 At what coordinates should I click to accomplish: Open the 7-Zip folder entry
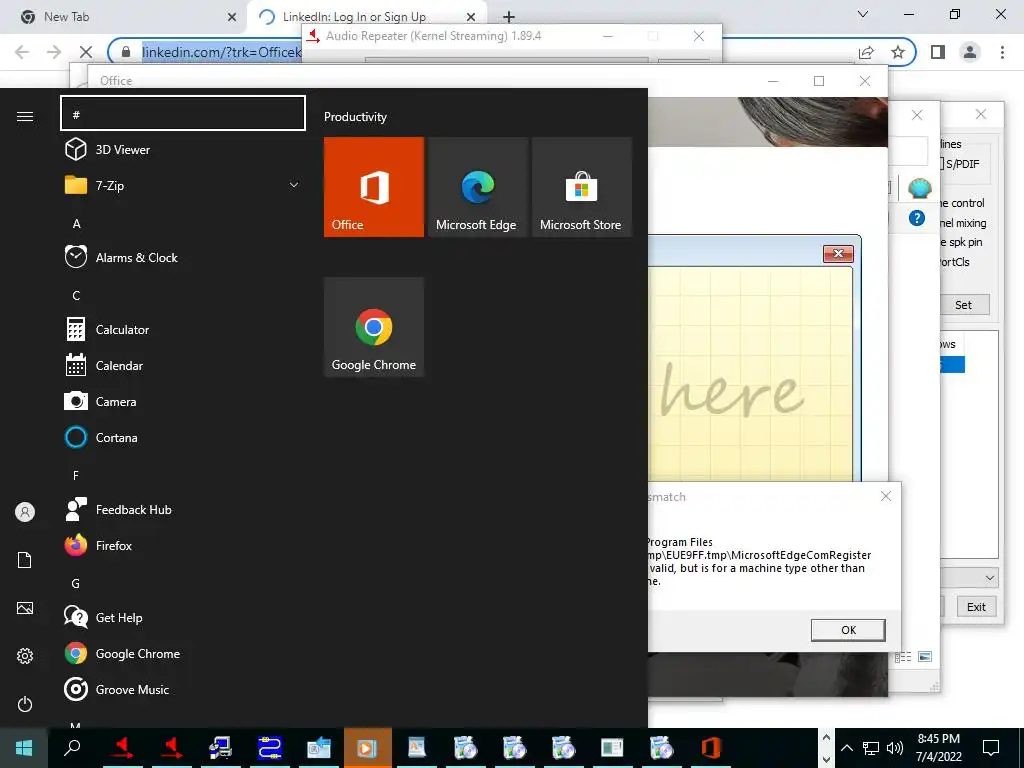click(183, 185)
